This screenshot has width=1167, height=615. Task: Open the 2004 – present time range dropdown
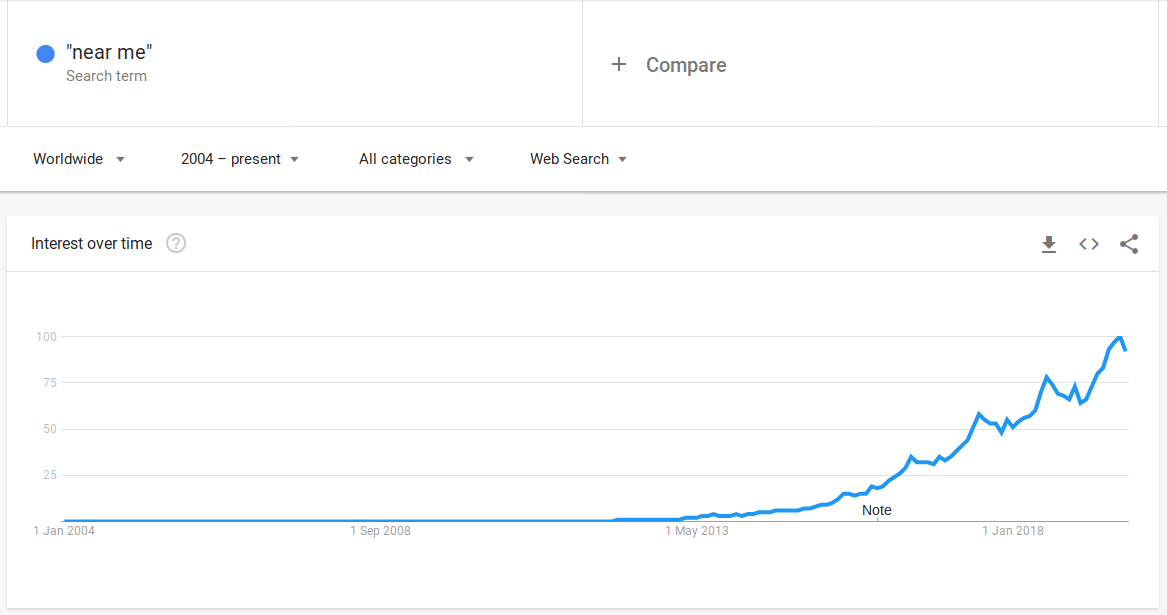coord(240,159)
